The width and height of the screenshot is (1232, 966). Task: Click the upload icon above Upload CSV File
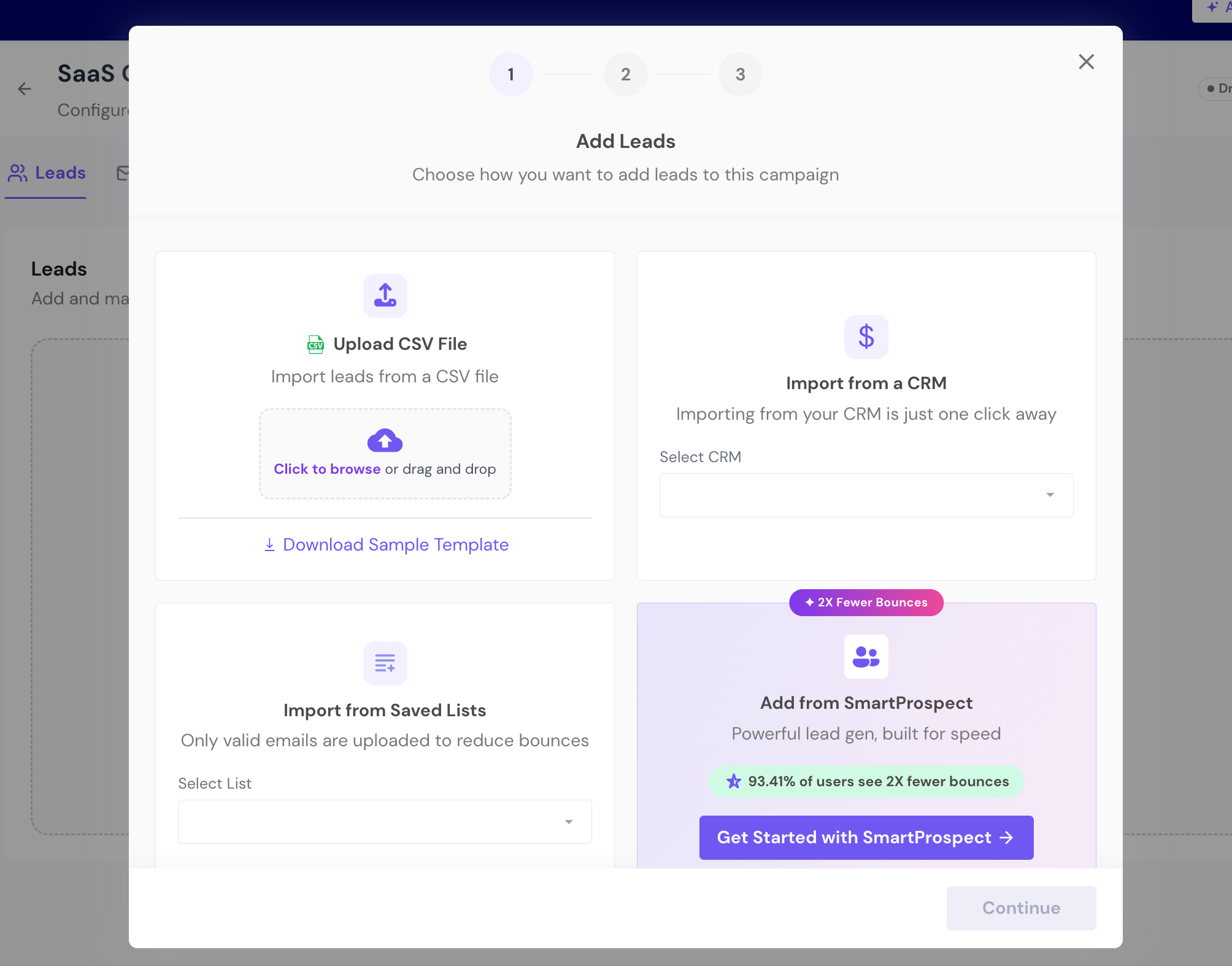pos(385,295)
